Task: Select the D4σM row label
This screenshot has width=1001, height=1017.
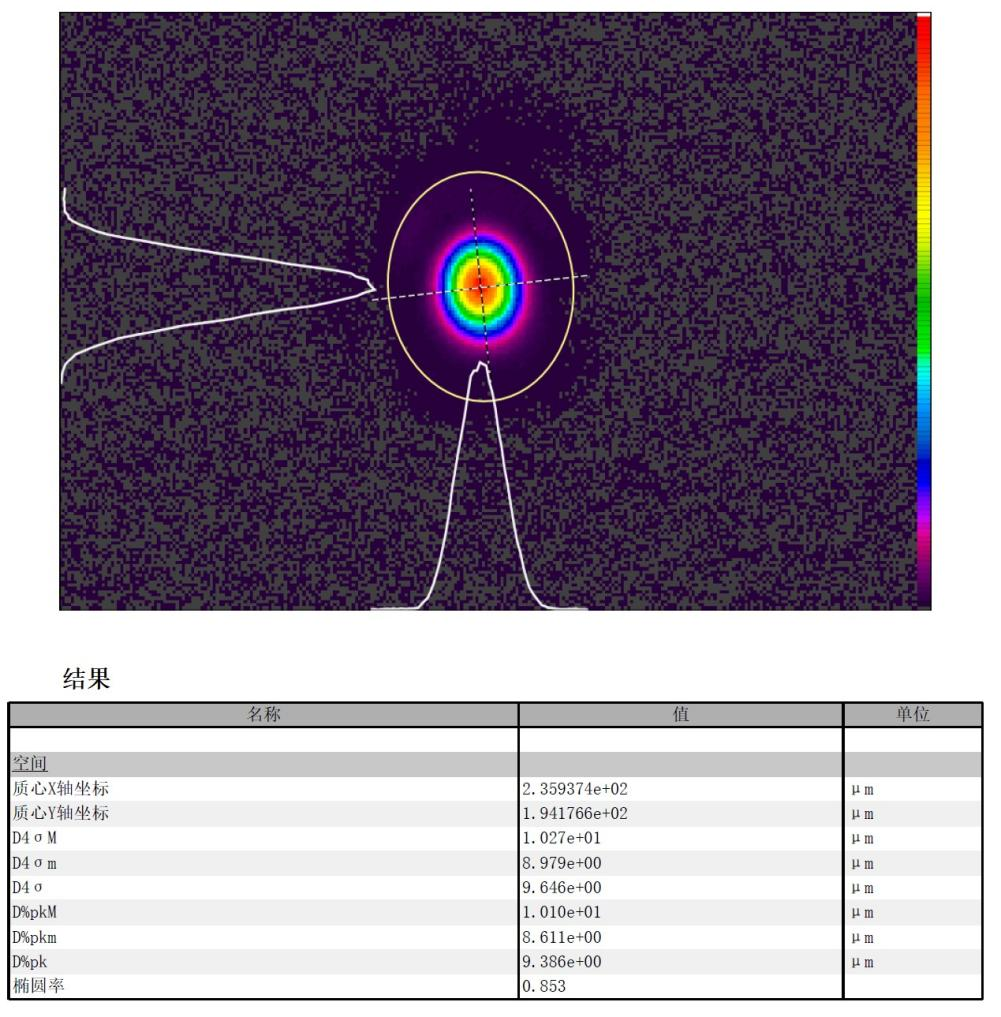Action: [34, 838]
